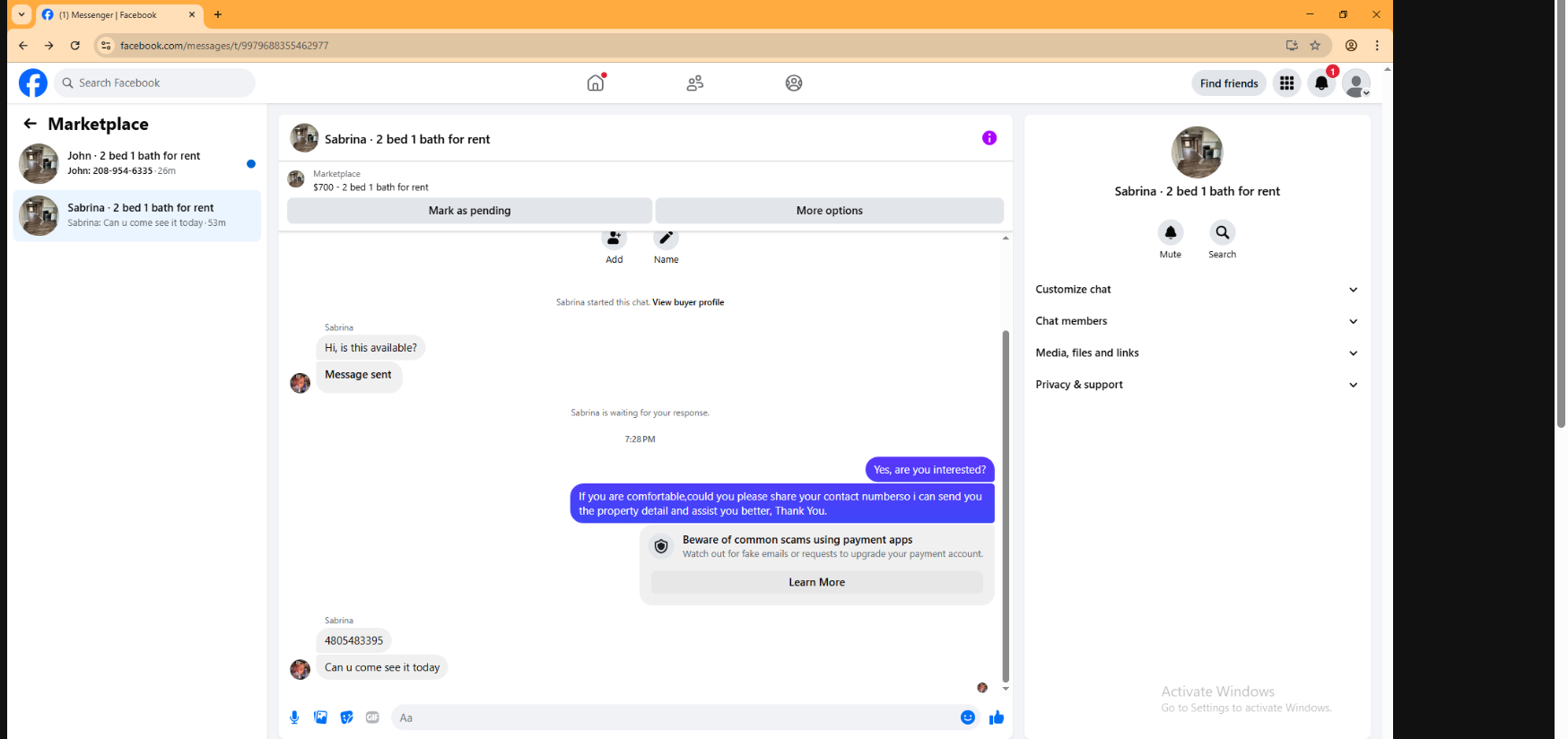Toggle the conversation information icon

pos(989,138)
